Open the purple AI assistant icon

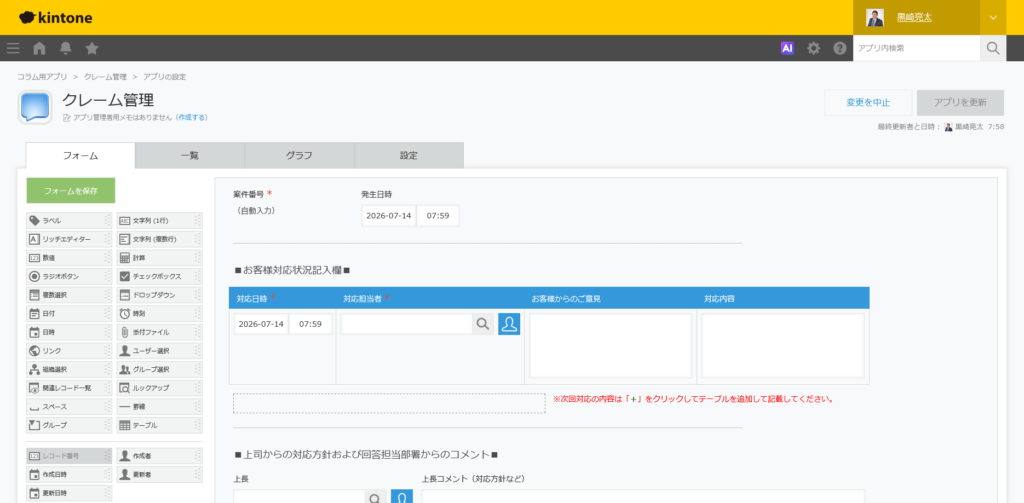[787, 48]
